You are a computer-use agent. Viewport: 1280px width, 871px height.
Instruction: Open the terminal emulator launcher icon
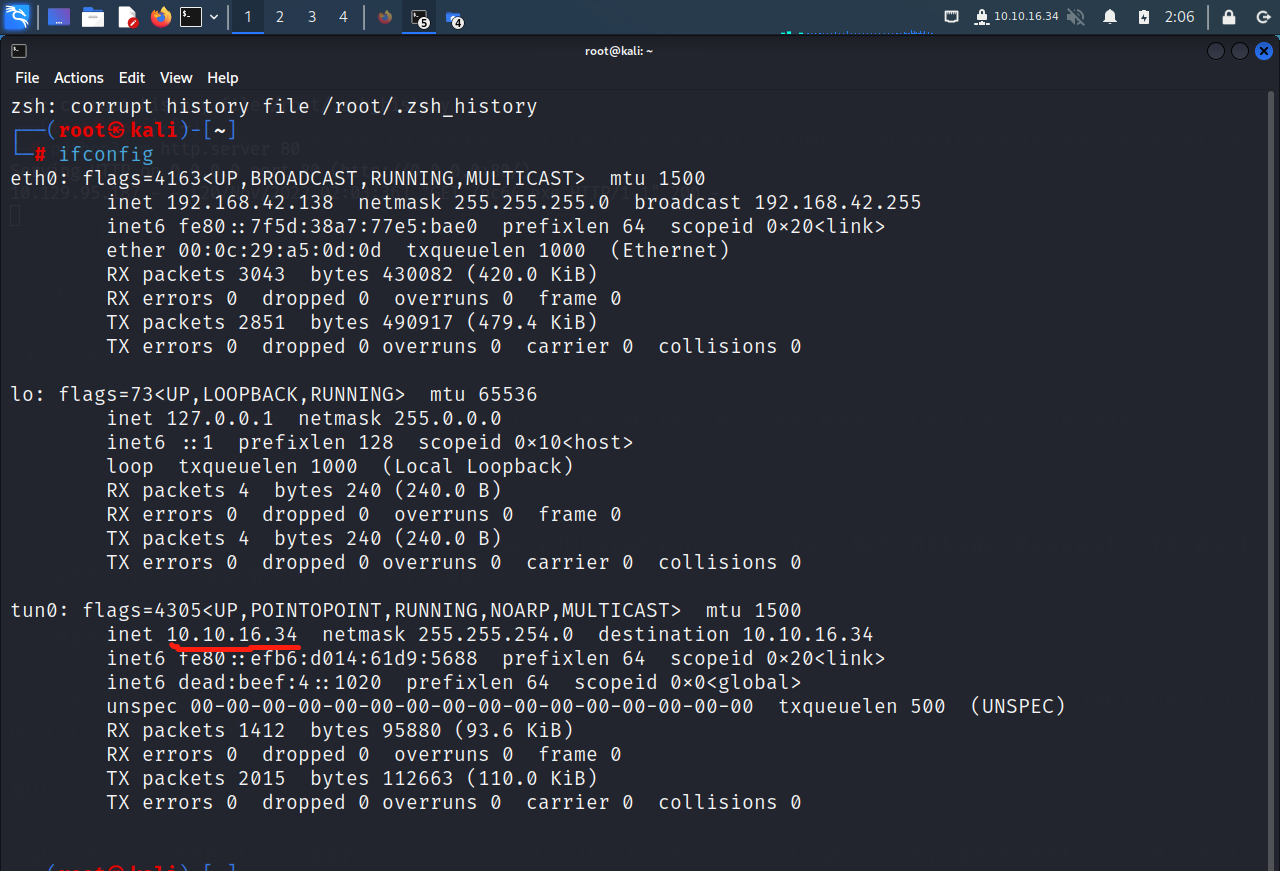(191, 17)
